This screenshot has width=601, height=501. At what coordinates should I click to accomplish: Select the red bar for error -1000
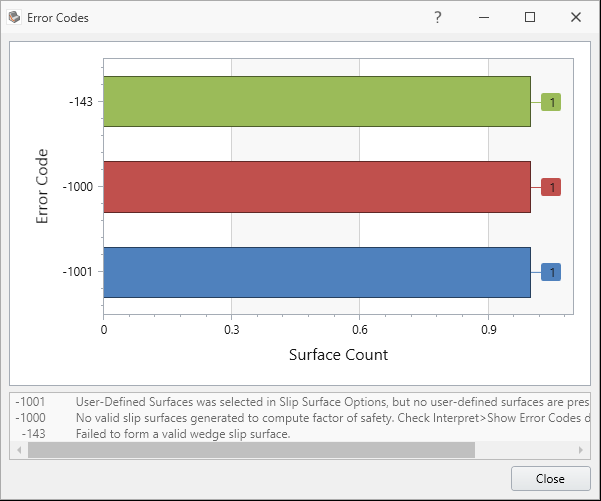[316, 187]
